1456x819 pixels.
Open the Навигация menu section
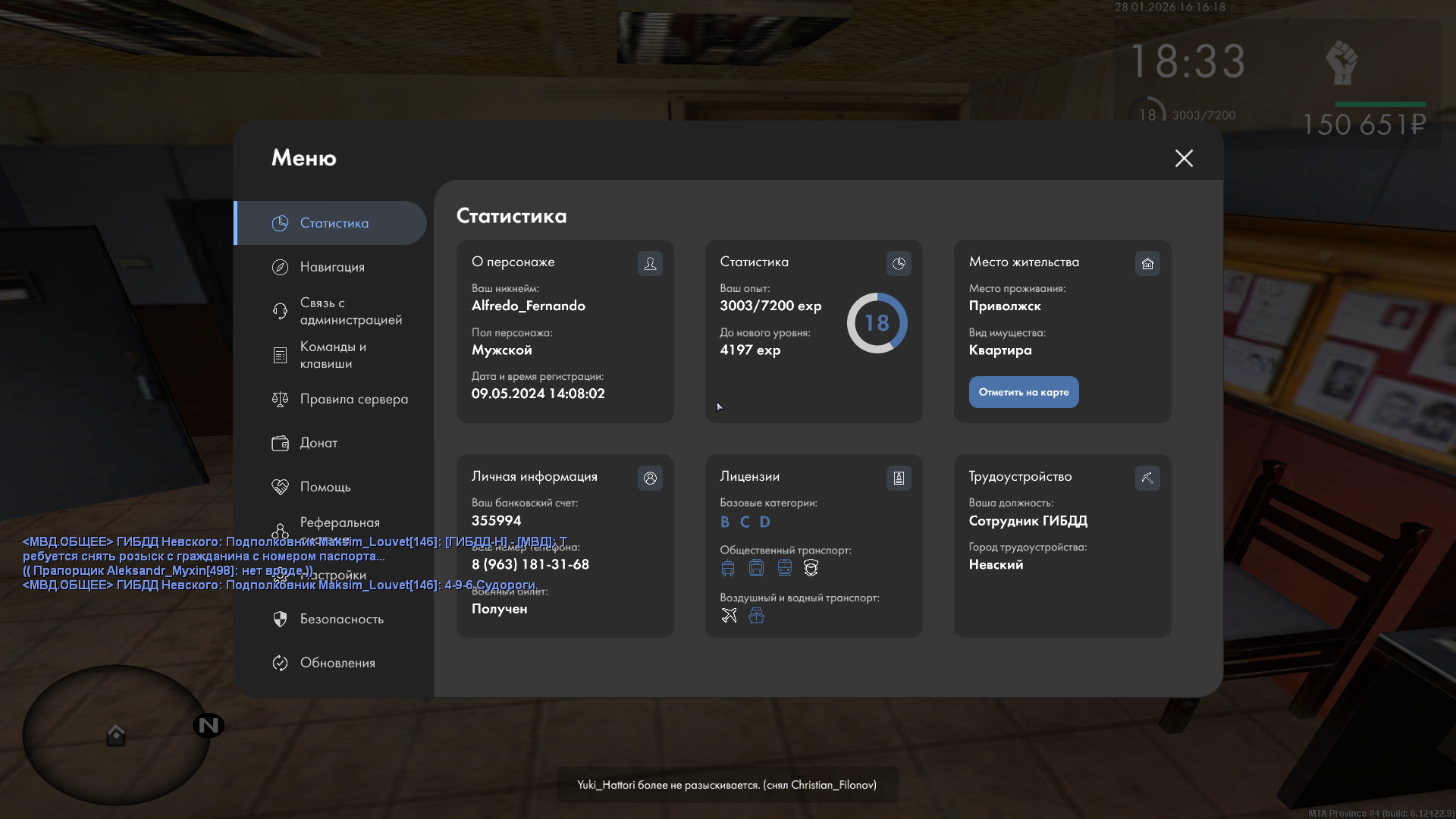332,267
